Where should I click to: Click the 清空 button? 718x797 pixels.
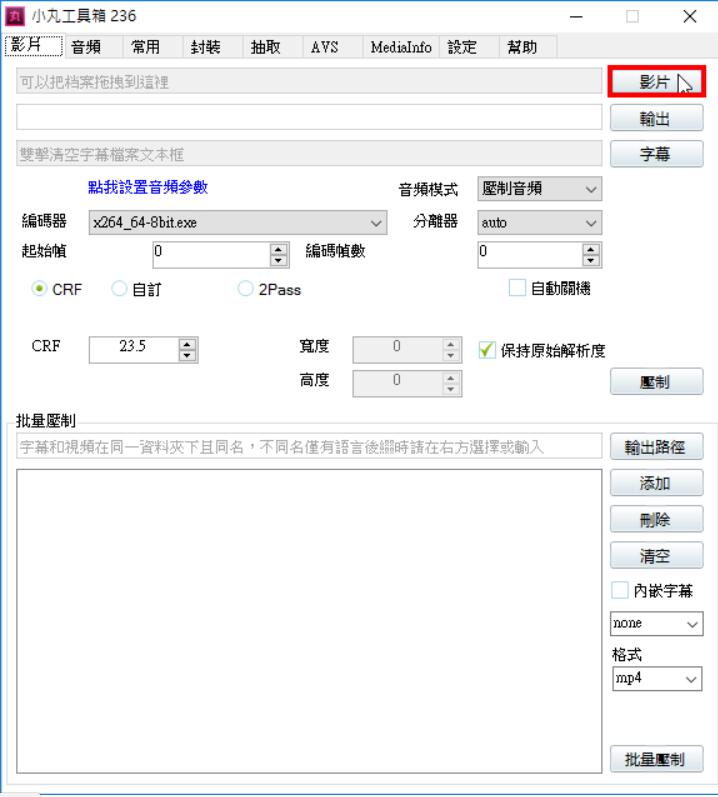click(657, 555)
